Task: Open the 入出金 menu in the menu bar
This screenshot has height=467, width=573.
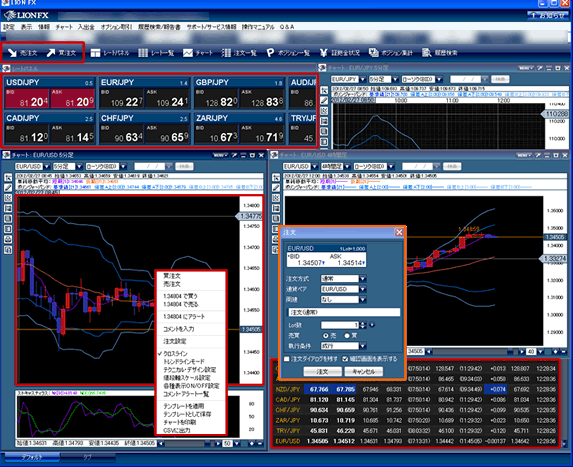Action: (x=86, y=27)
